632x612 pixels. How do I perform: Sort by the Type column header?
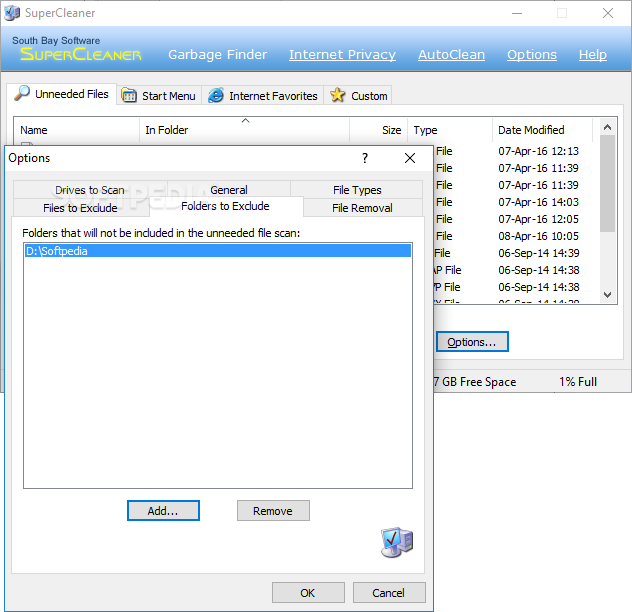(x=450, y=130)
